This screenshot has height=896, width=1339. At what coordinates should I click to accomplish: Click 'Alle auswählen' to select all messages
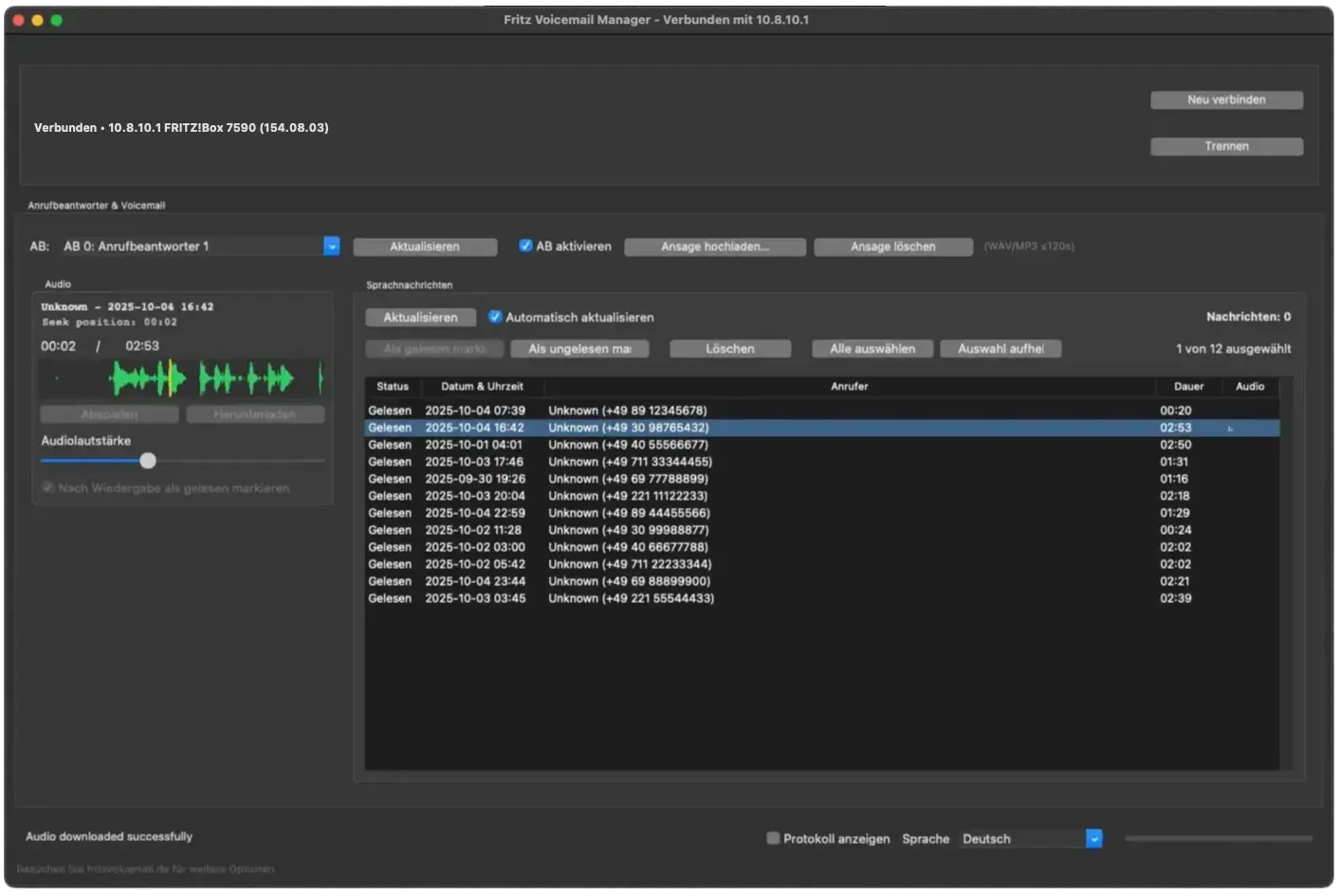[872, 349]
